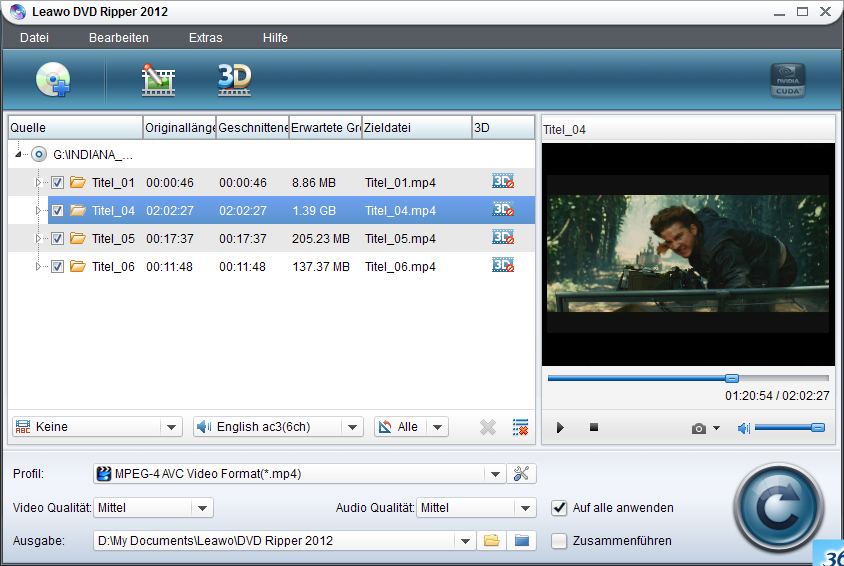Screen dimensions: 844x566
Task: Open the 3D settings toolbar icon
Action: (x=234, y=79)
